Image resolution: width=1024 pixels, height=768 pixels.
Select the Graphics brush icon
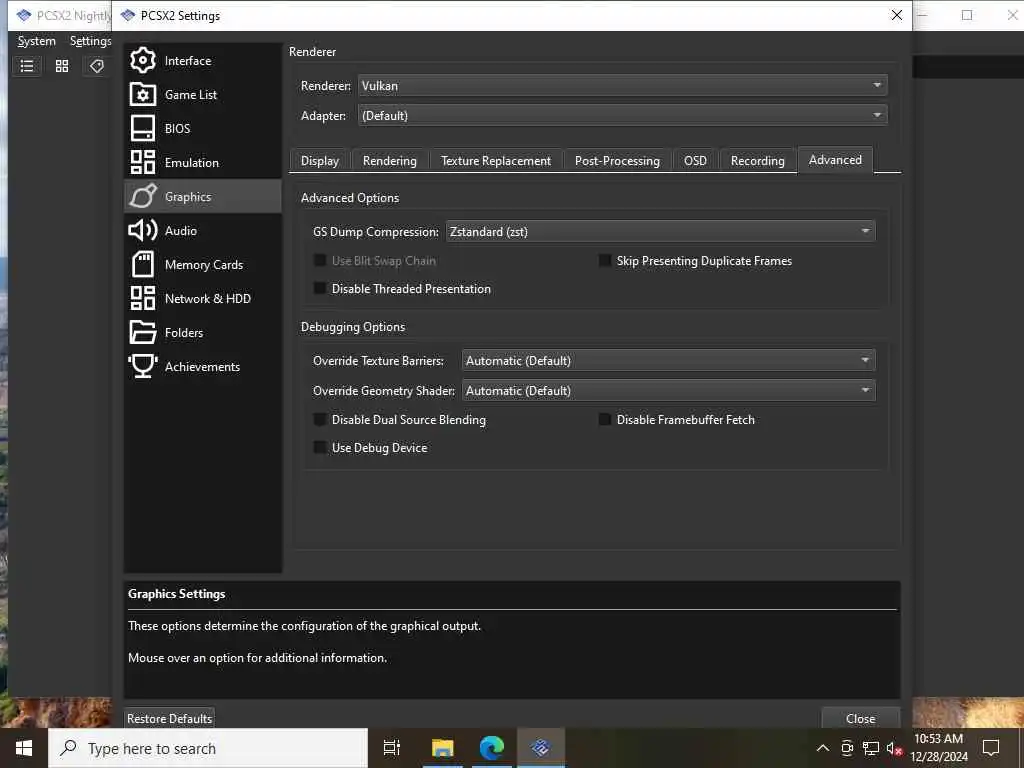[x=142, y=196]
